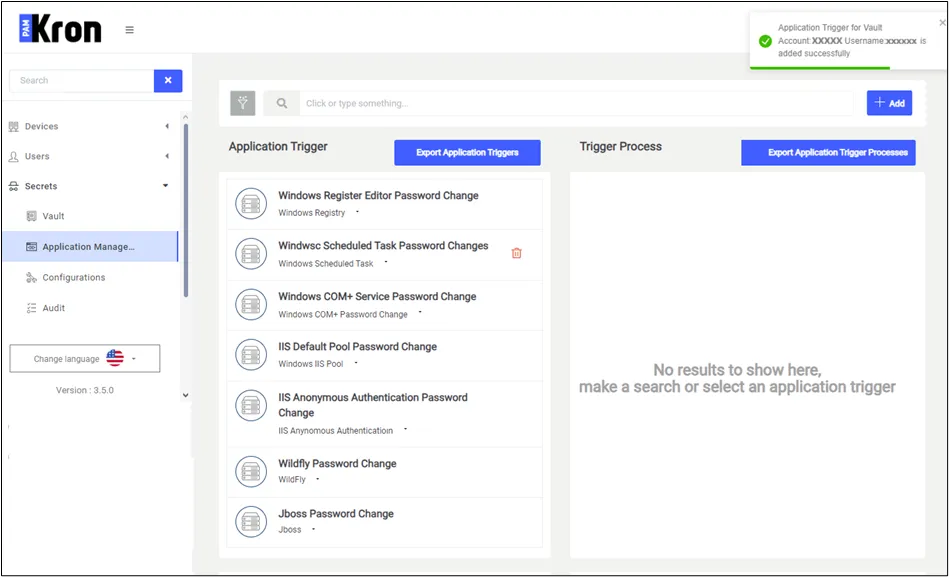This screenshot has height=577, width=949.
Task: Click the Windows Register Editor trigger icon
Action: tap(251, 203)
